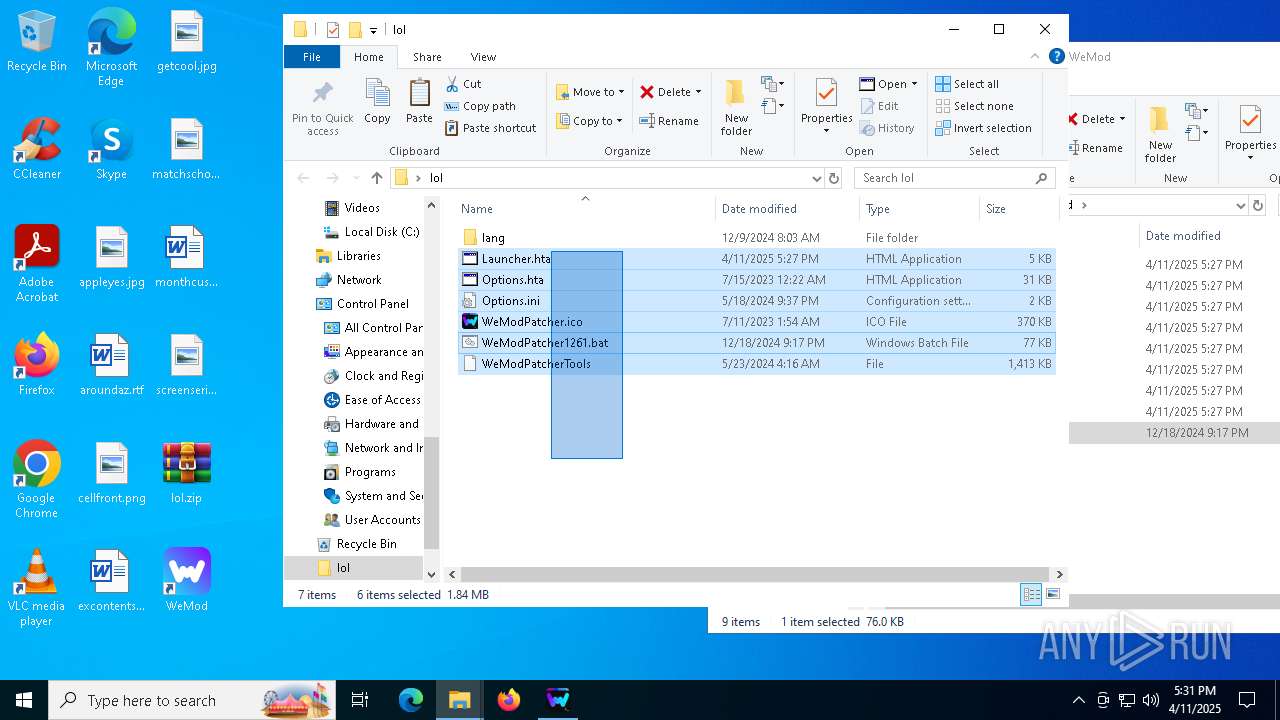1280x720 pixels.
Task: Click the Cut scissors button
Action: (464, 84)
